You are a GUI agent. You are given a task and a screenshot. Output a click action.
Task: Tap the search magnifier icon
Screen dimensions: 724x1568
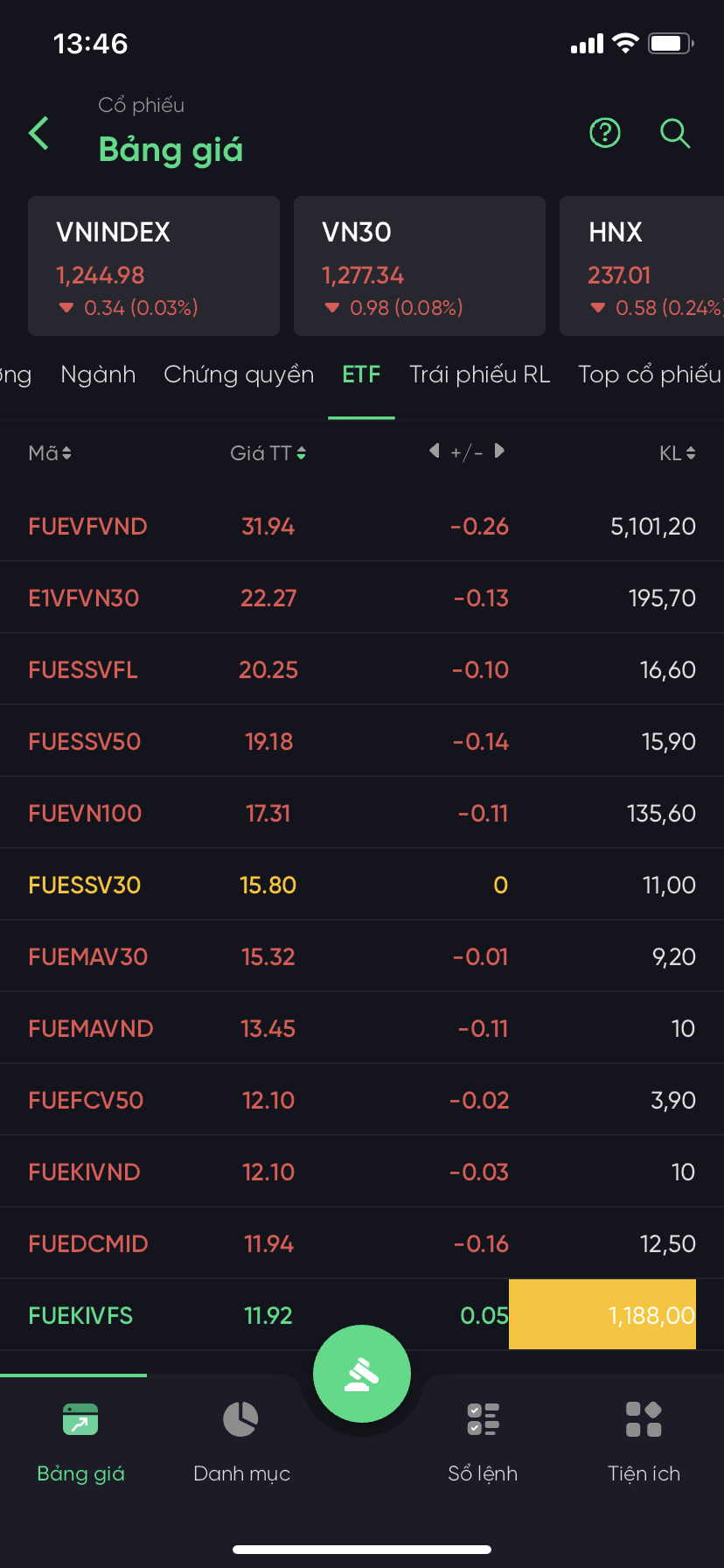tap(675, 133)
